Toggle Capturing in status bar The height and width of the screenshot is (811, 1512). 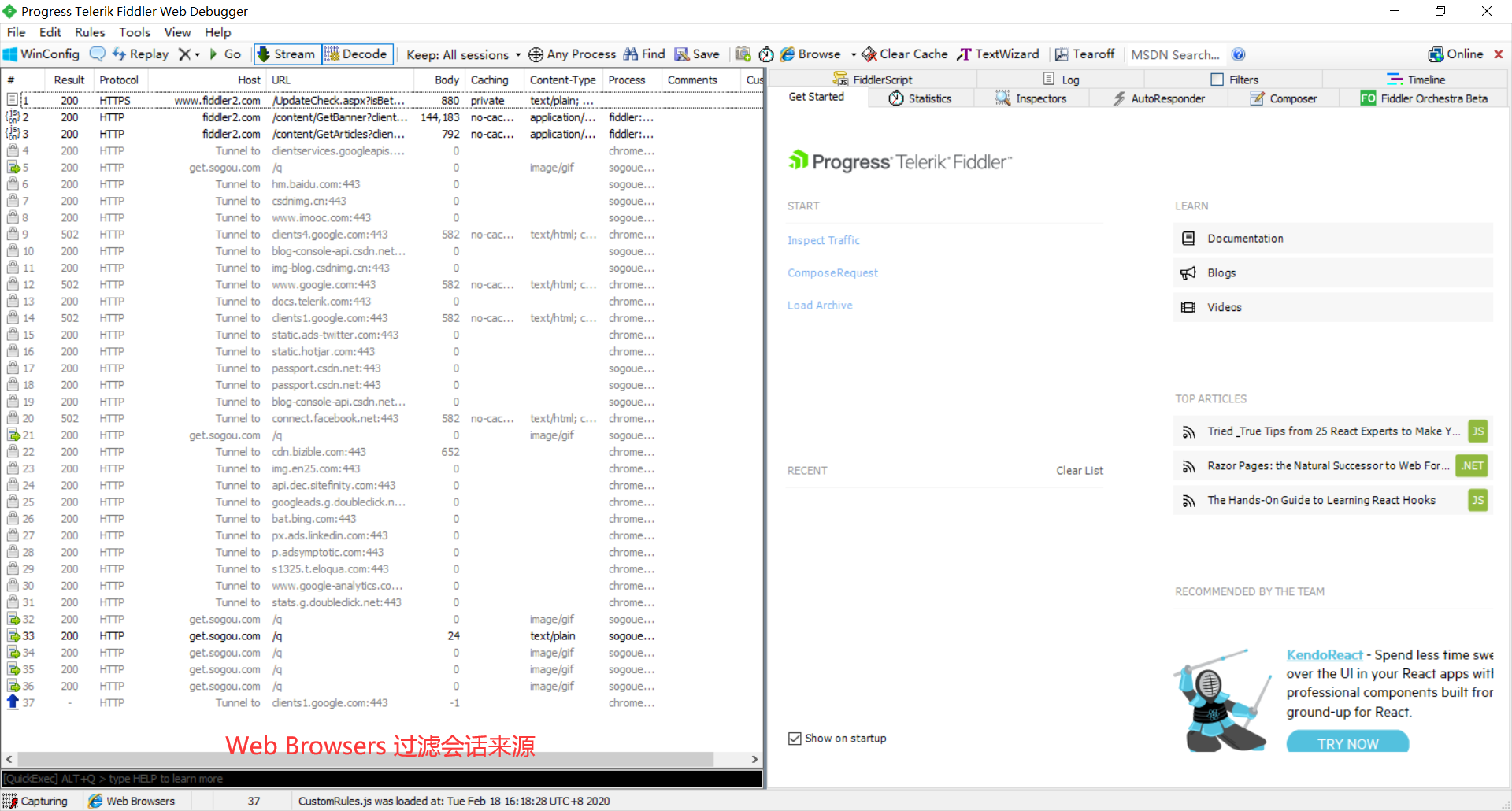coord(36,801)
